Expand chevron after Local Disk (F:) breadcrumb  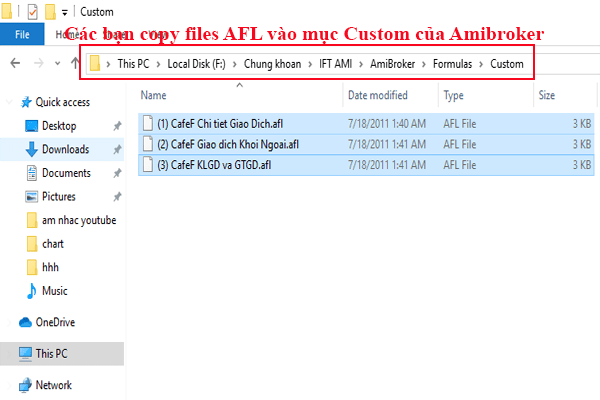235,64
